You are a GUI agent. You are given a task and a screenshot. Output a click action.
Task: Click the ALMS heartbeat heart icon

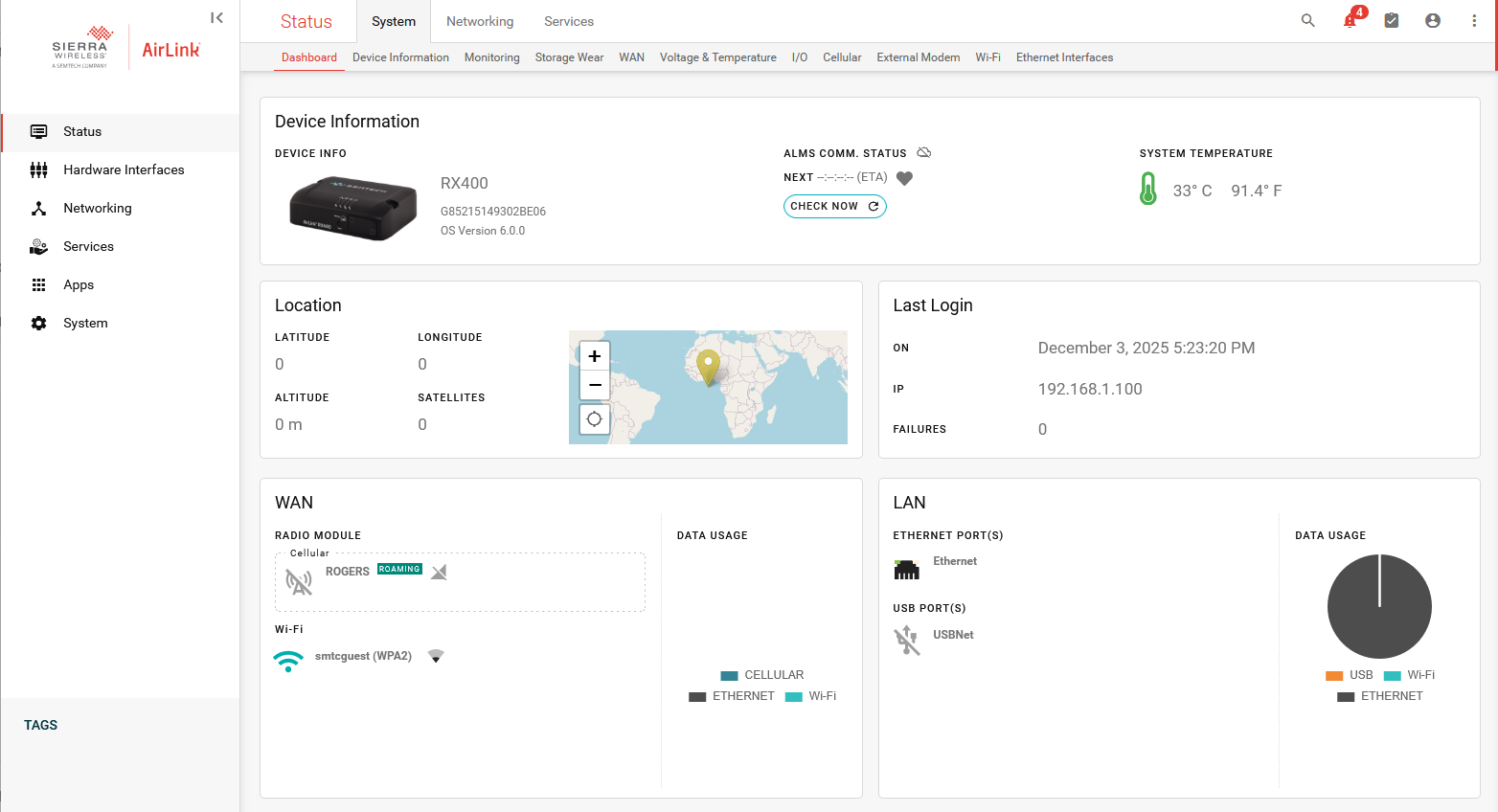(x=904, y=178)
